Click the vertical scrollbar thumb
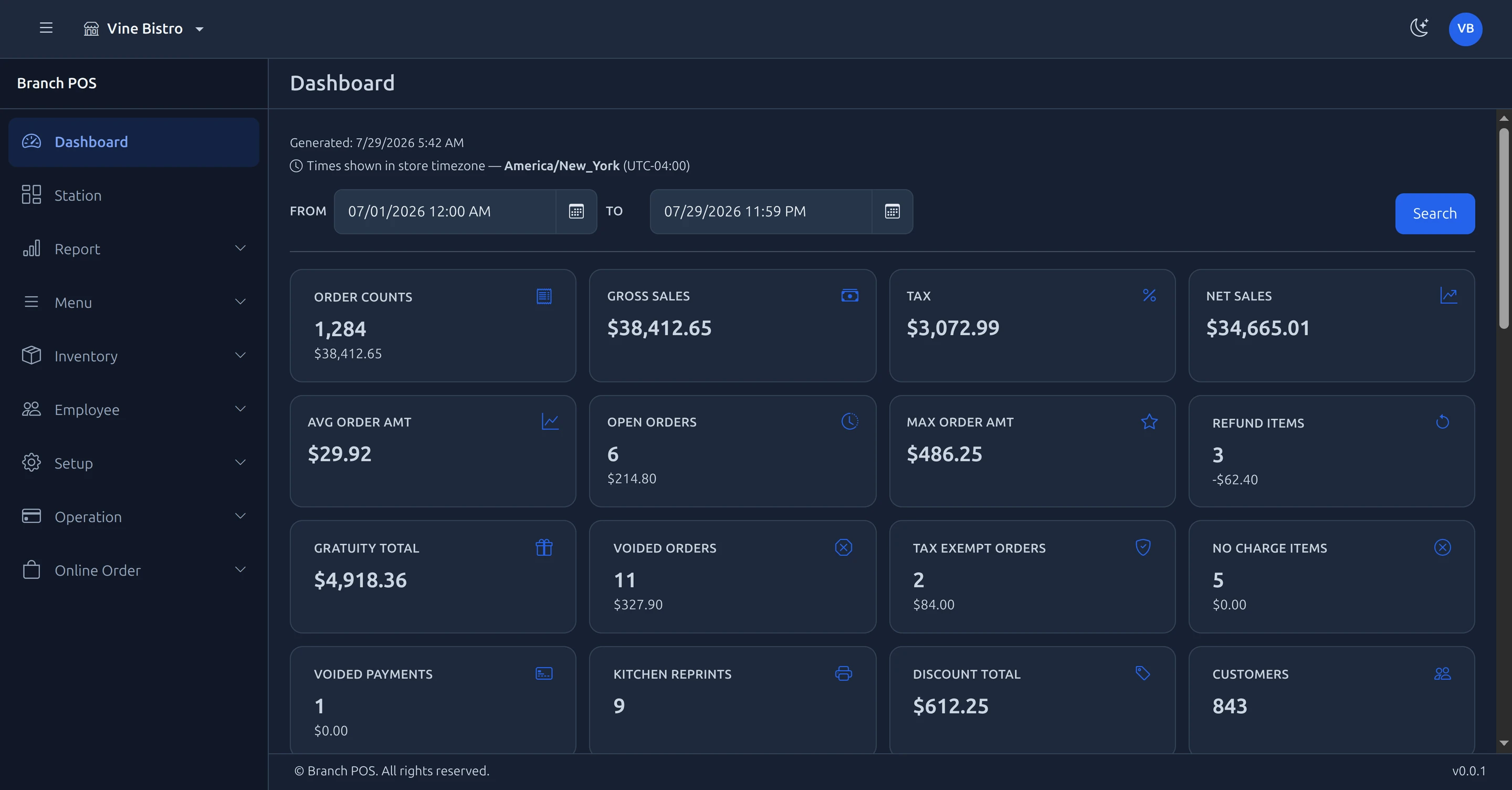Screen dimensions: 1512x790 click(x=1503, y=228)
